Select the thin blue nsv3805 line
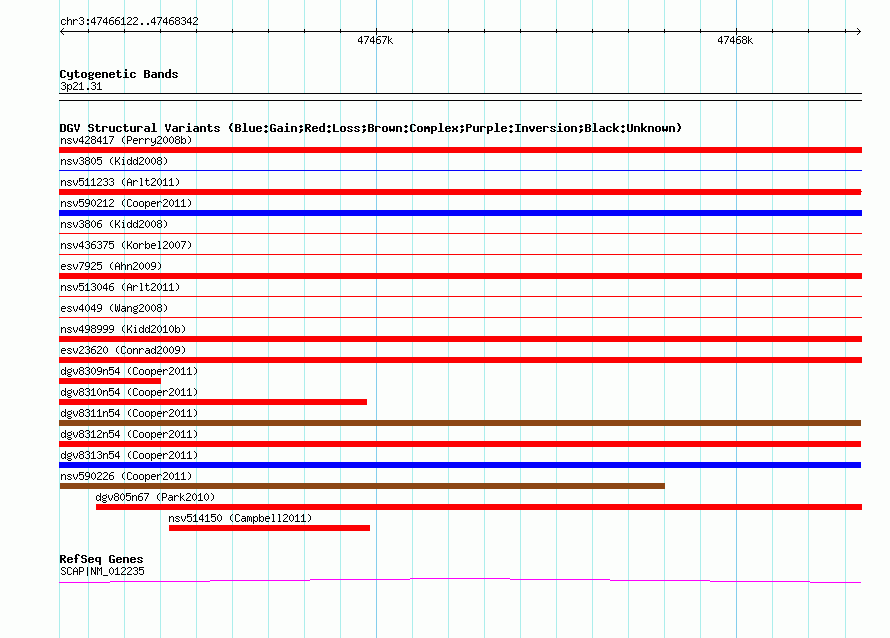 pos(460,170)
